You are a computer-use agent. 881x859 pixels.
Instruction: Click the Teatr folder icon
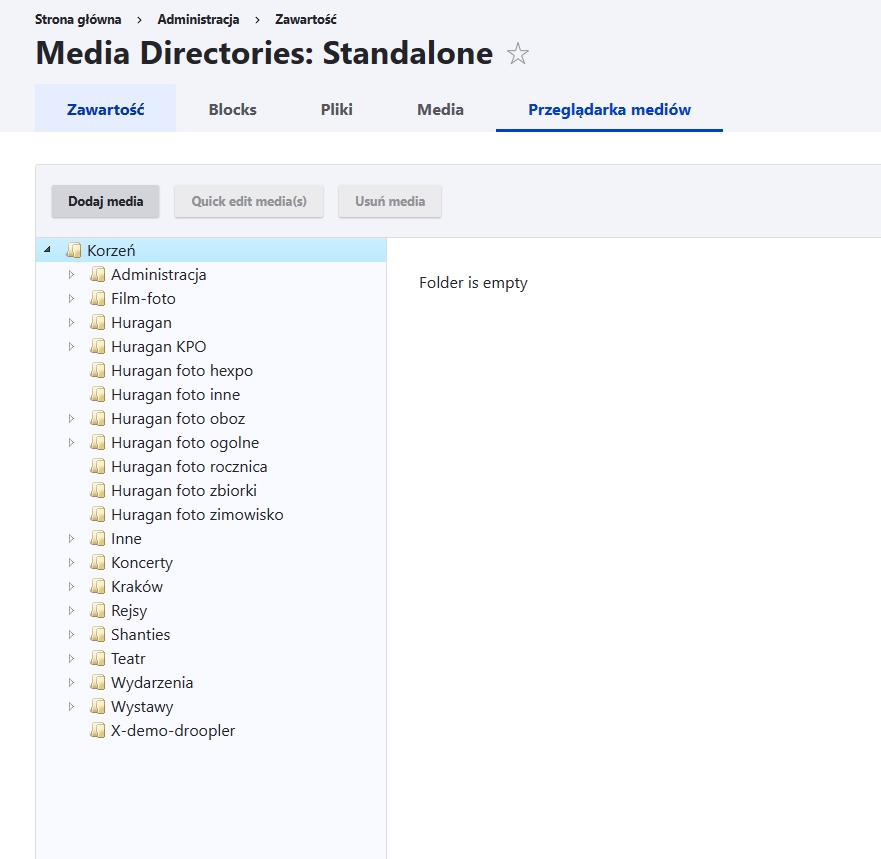[x=98, y=658]
